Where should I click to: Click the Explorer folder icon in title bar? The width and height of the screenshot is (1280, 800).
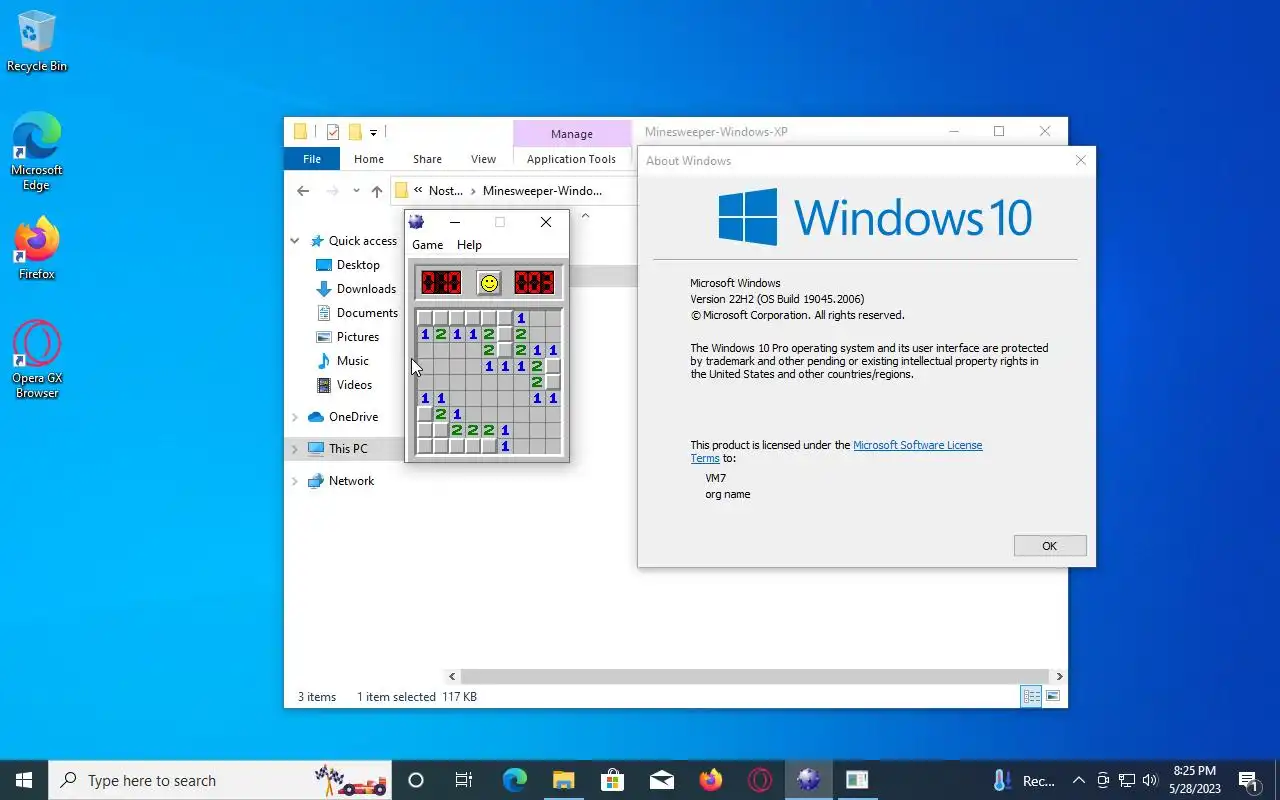pos(300,132)
